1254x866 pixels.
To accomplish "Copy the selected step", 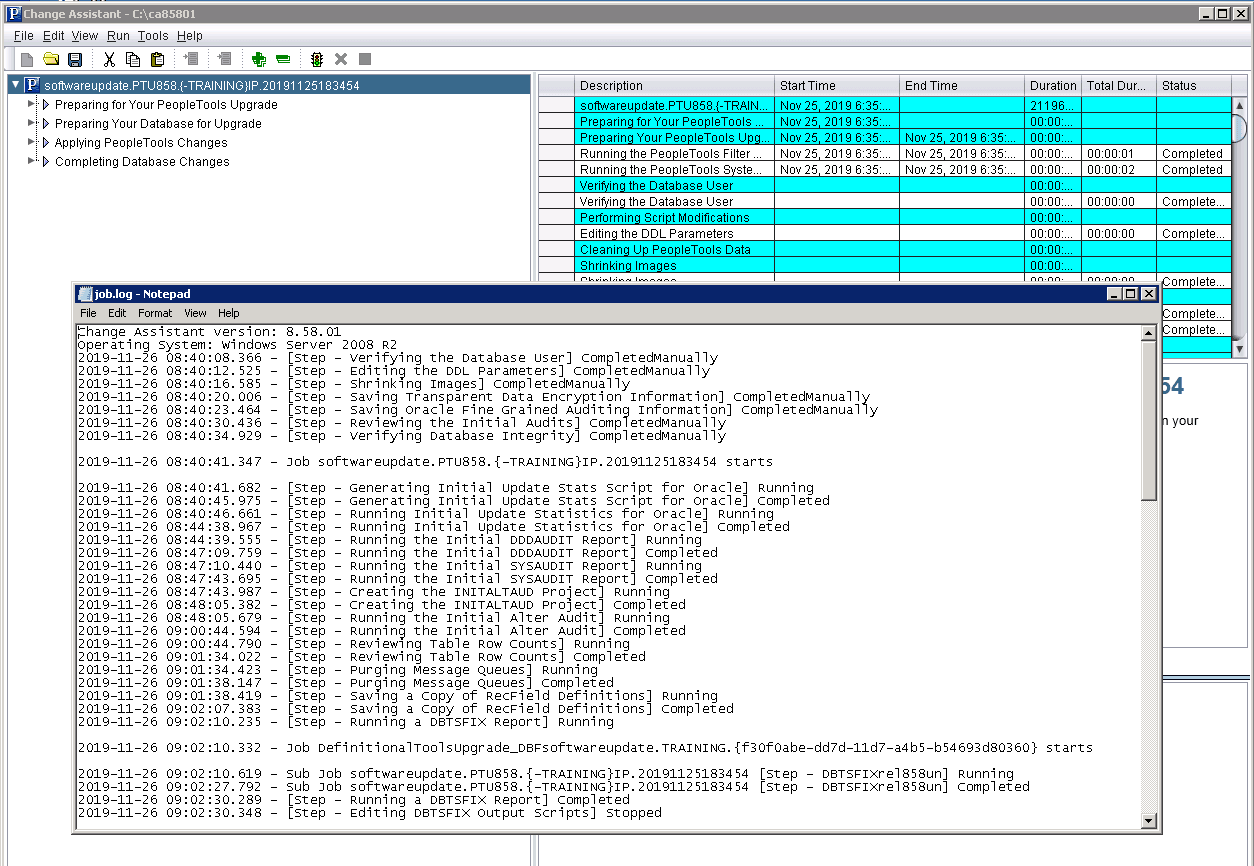I will coord(132,58).
